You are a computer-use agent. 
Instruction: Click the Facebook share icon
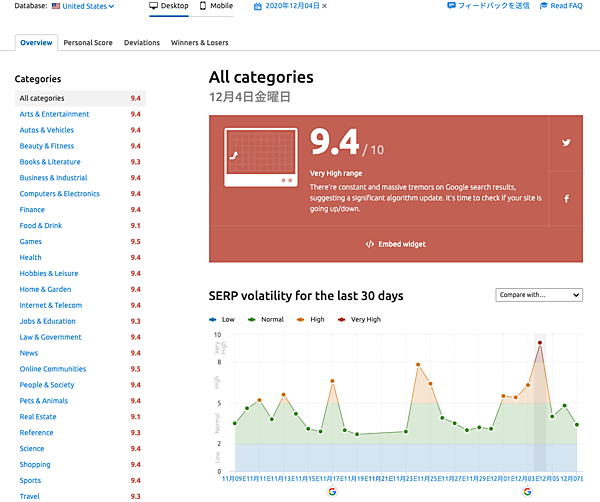click(x=566, y=199)
